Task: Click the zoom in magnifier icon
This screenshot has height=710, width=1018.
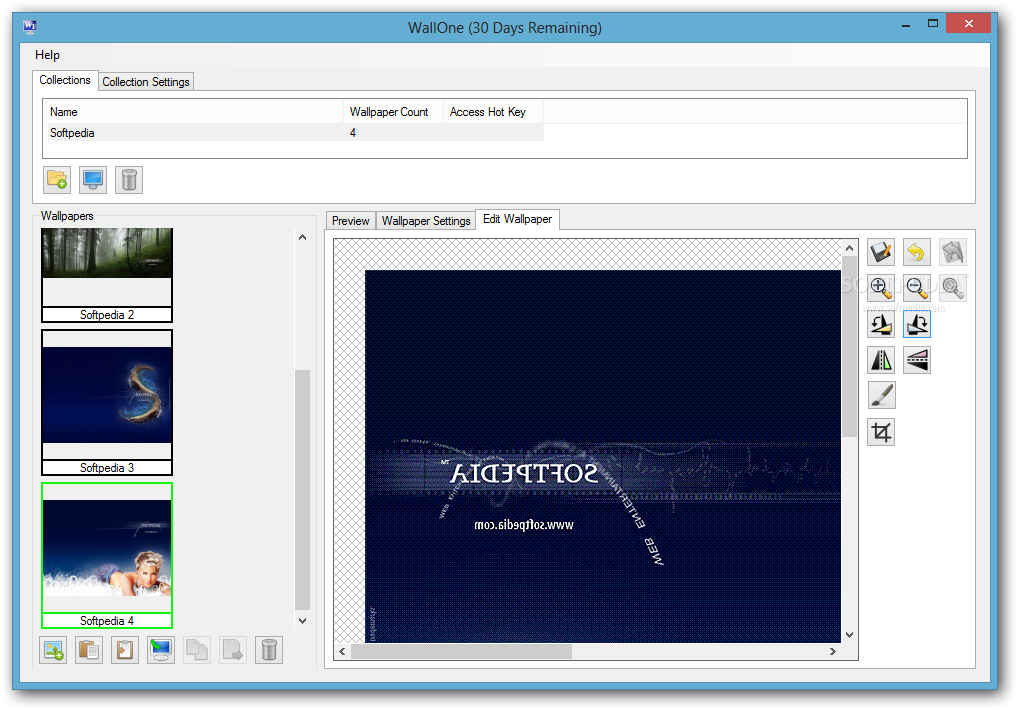Action: click(x=880, y=288)
